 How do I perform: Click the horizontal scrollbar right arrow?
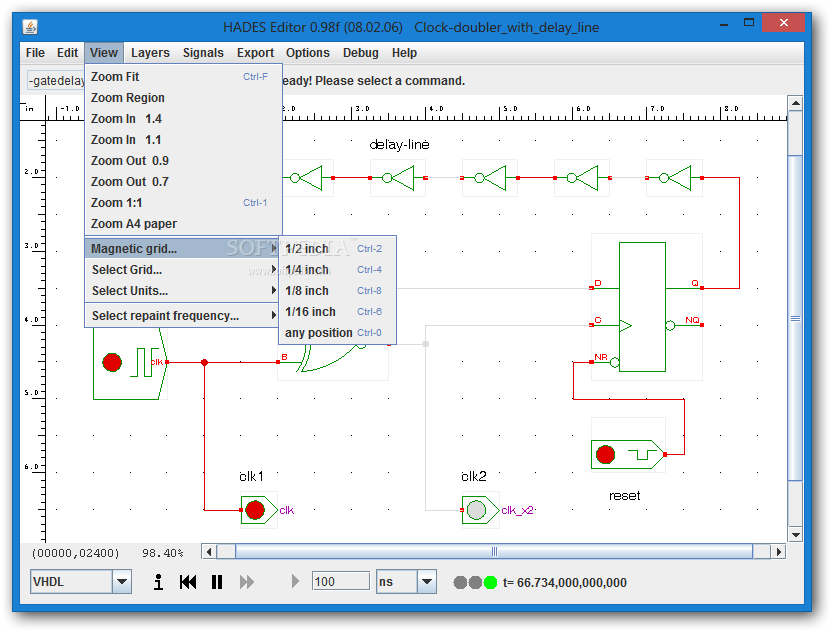click(x=778, y=552)
